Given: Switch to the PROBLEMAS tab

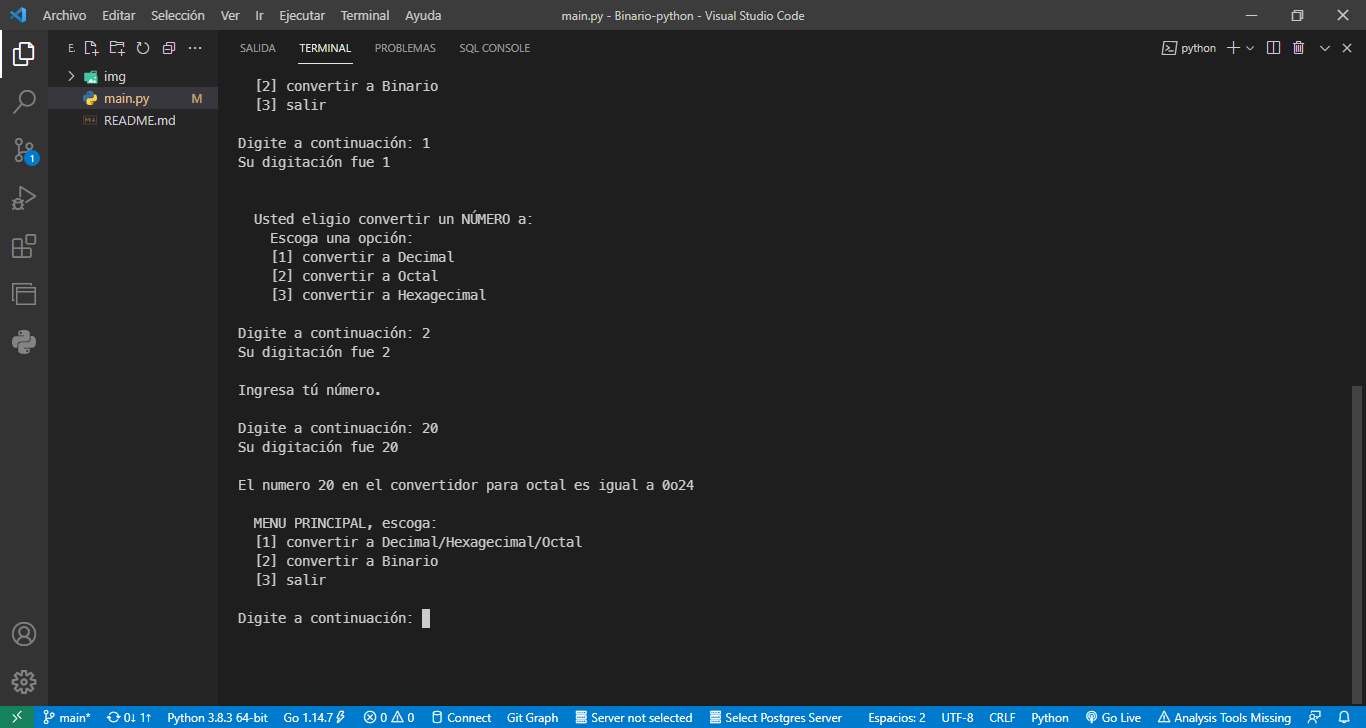Looking at the screenshot, I should coord(405,48).
